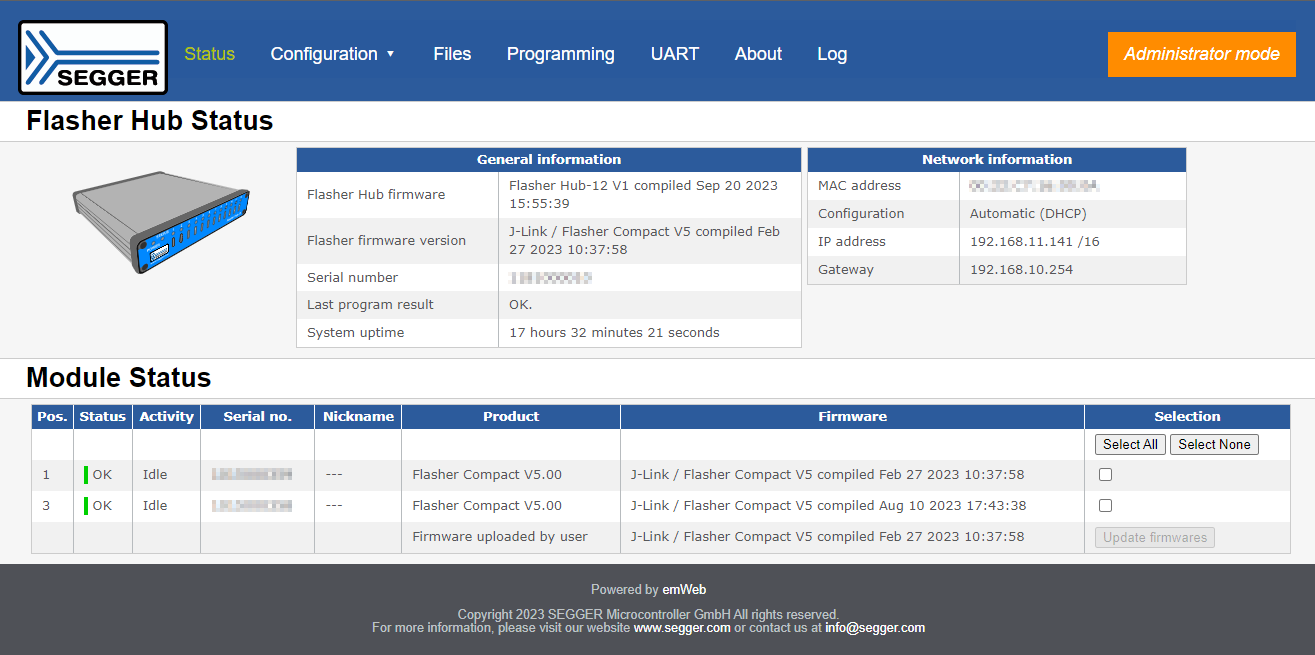Go to the Files page
The height and width of the screenshot is (655, 1315).
(452, 54)
